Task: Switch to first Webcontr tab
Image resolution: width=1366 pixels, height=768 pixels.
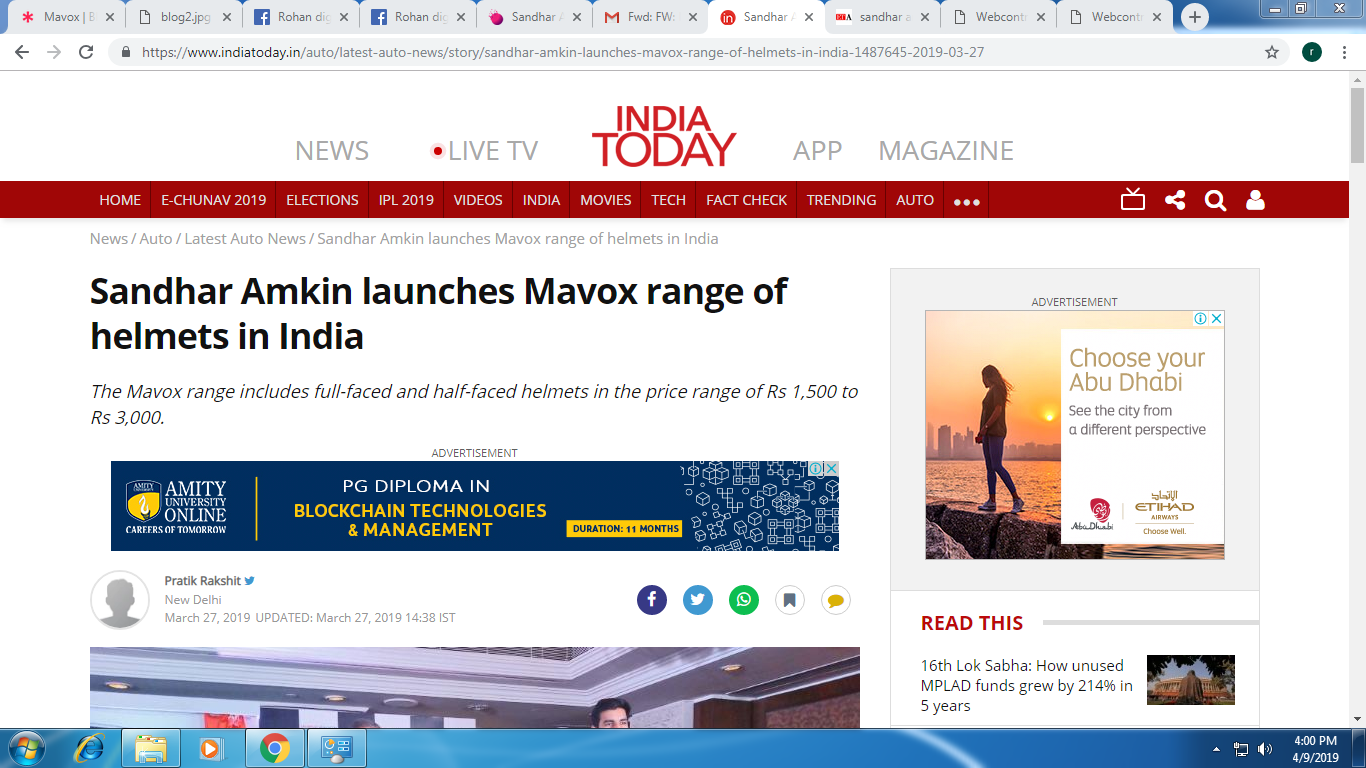Action: tap(997, 17)
